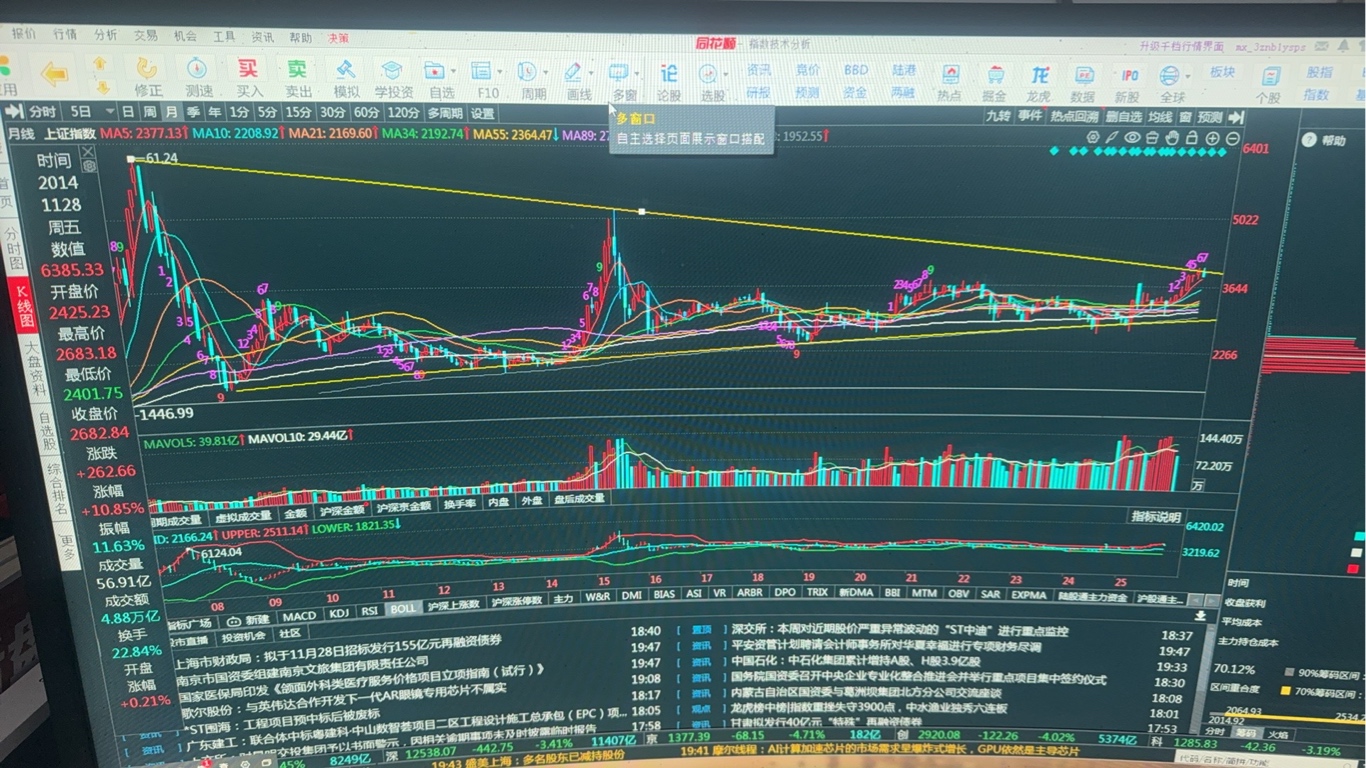This screenshot has height=768, width=1366.
Task: Expand the 选股 dropdown arrow
Action: pyautogui.click(x=726, y=75)
